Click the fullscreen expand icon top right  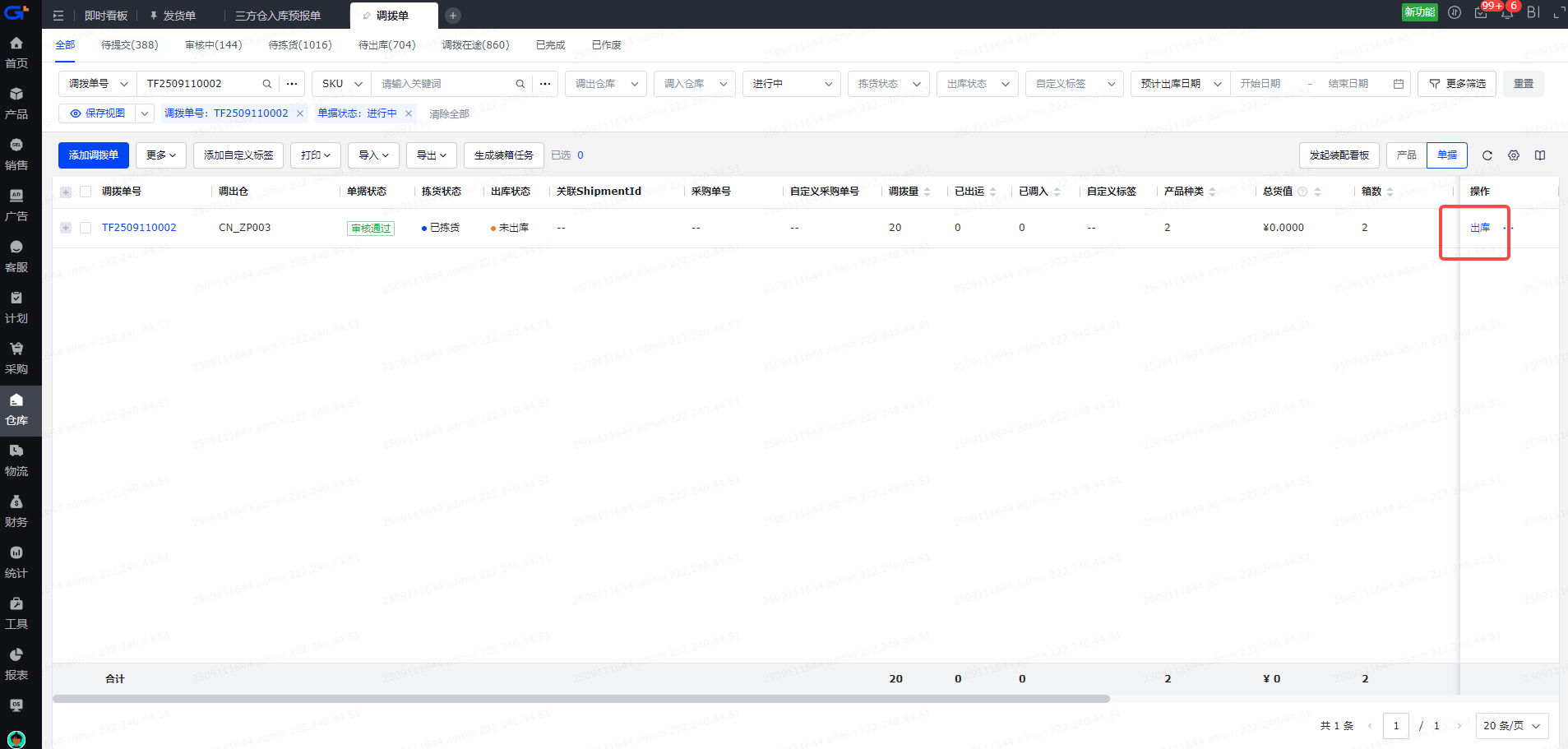pos(1559,12)
